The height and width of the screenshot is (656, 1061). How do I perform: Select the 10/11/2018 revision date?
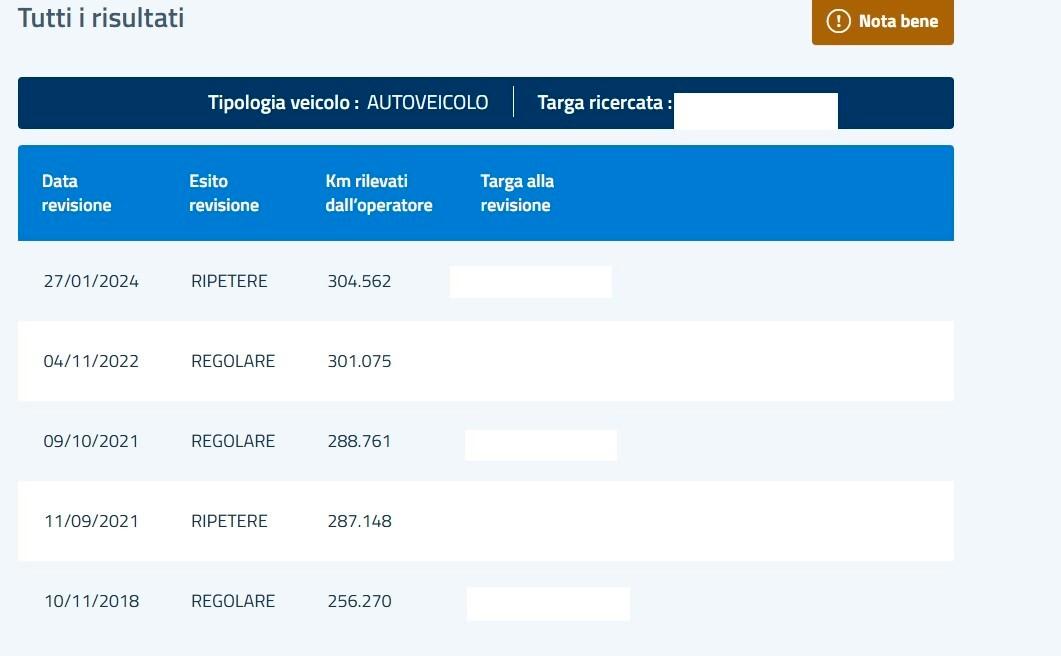tap(91, 601)
